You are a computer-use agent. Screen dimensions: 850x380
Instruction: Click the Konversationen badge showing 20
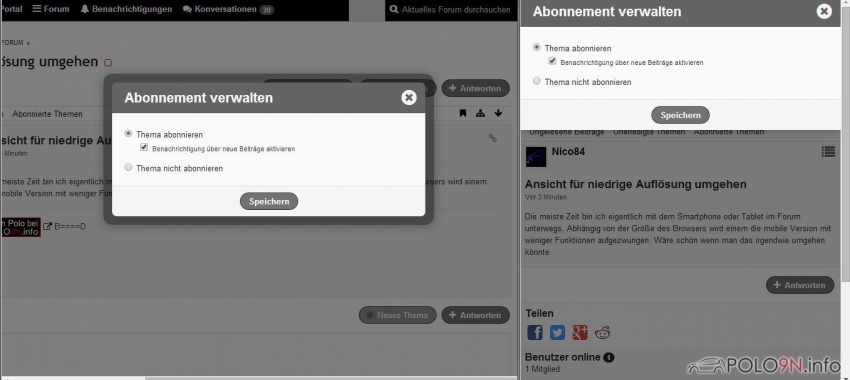tap(266, 10)
